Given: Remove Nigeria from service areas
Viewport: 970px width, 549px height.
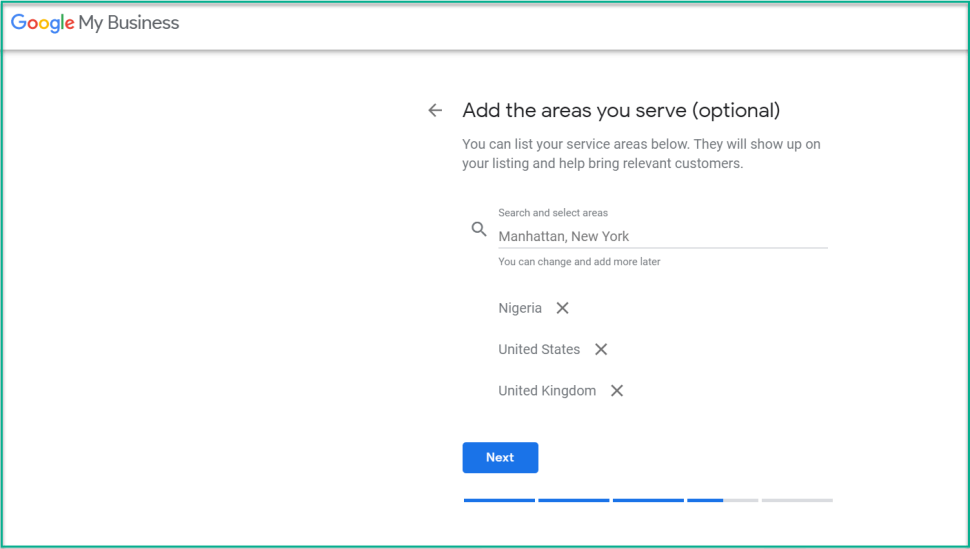Looking at the screenshot, I should [562, 308].
